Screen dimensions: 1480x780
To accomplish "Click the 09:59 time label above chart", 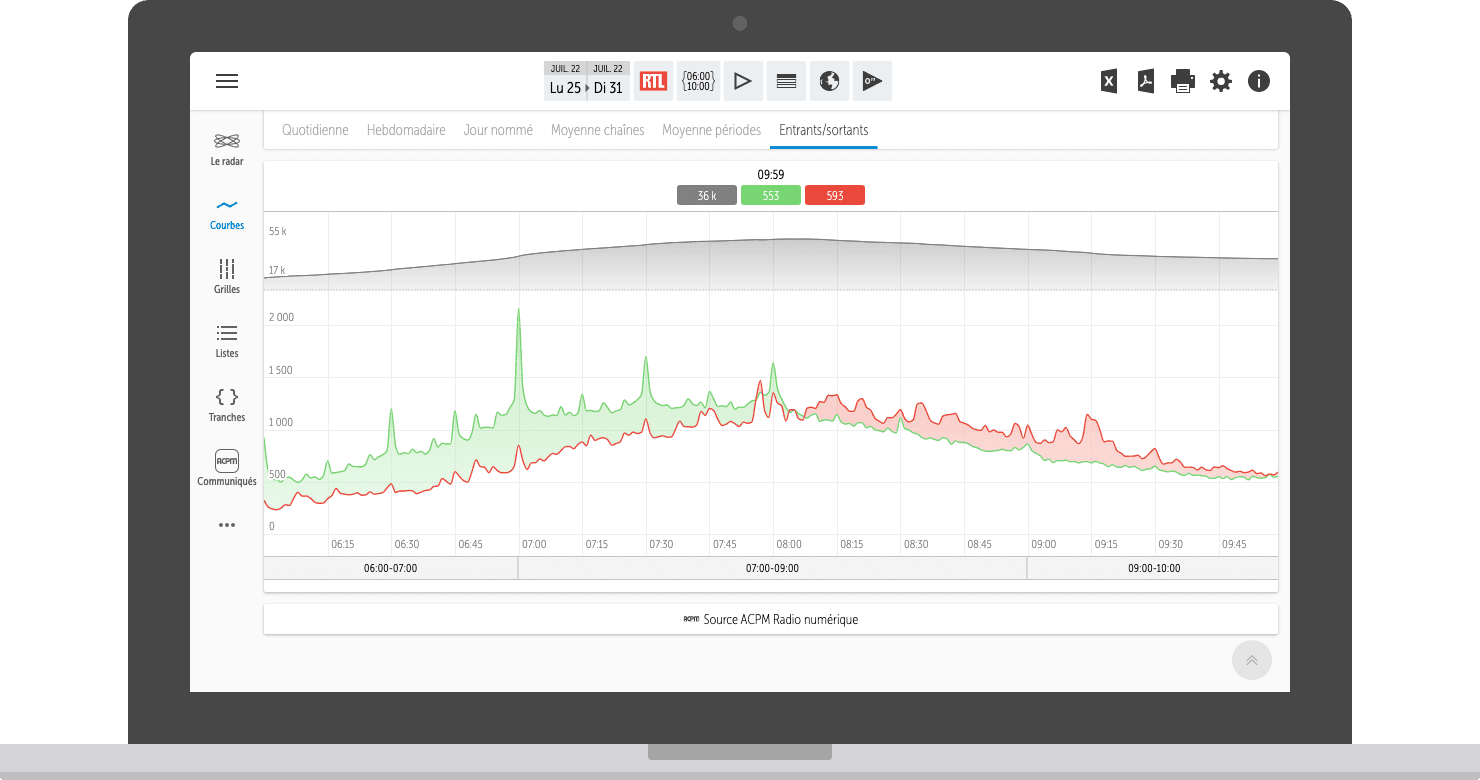I will click(771, 175).
